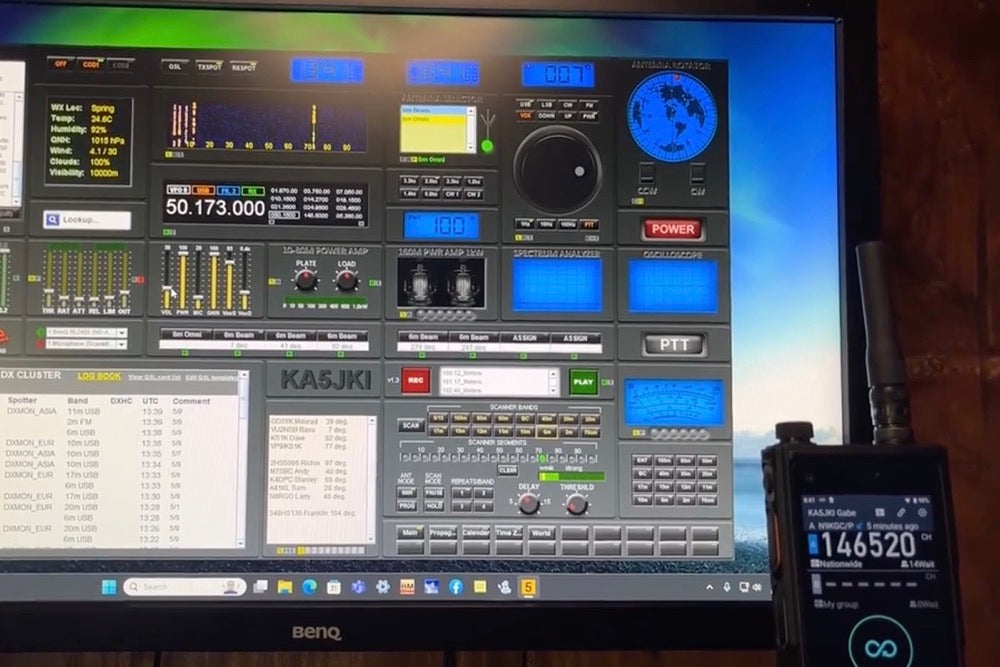The image size is (1000, 667).
Task: Click the magnifier icon next to Lookup
Action: [x=53, y=218]
